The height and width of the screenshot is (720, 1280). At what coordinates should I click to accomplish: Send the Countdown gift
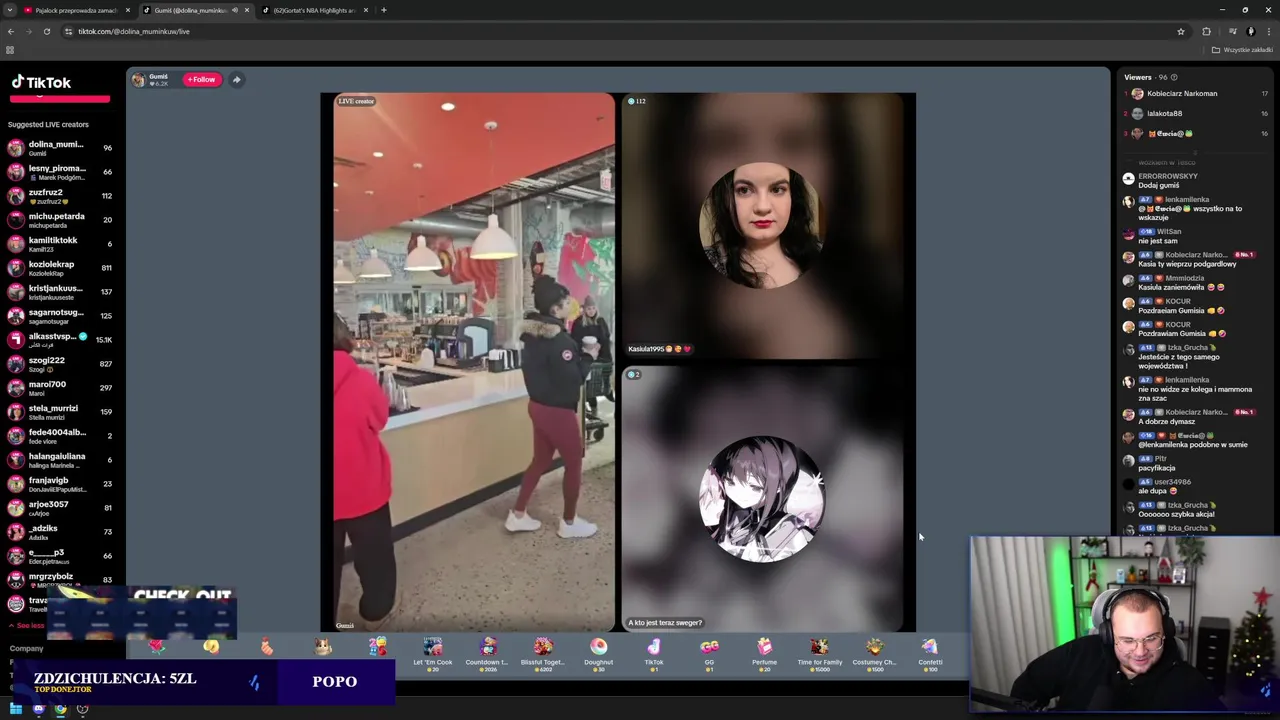pos(488,653)
